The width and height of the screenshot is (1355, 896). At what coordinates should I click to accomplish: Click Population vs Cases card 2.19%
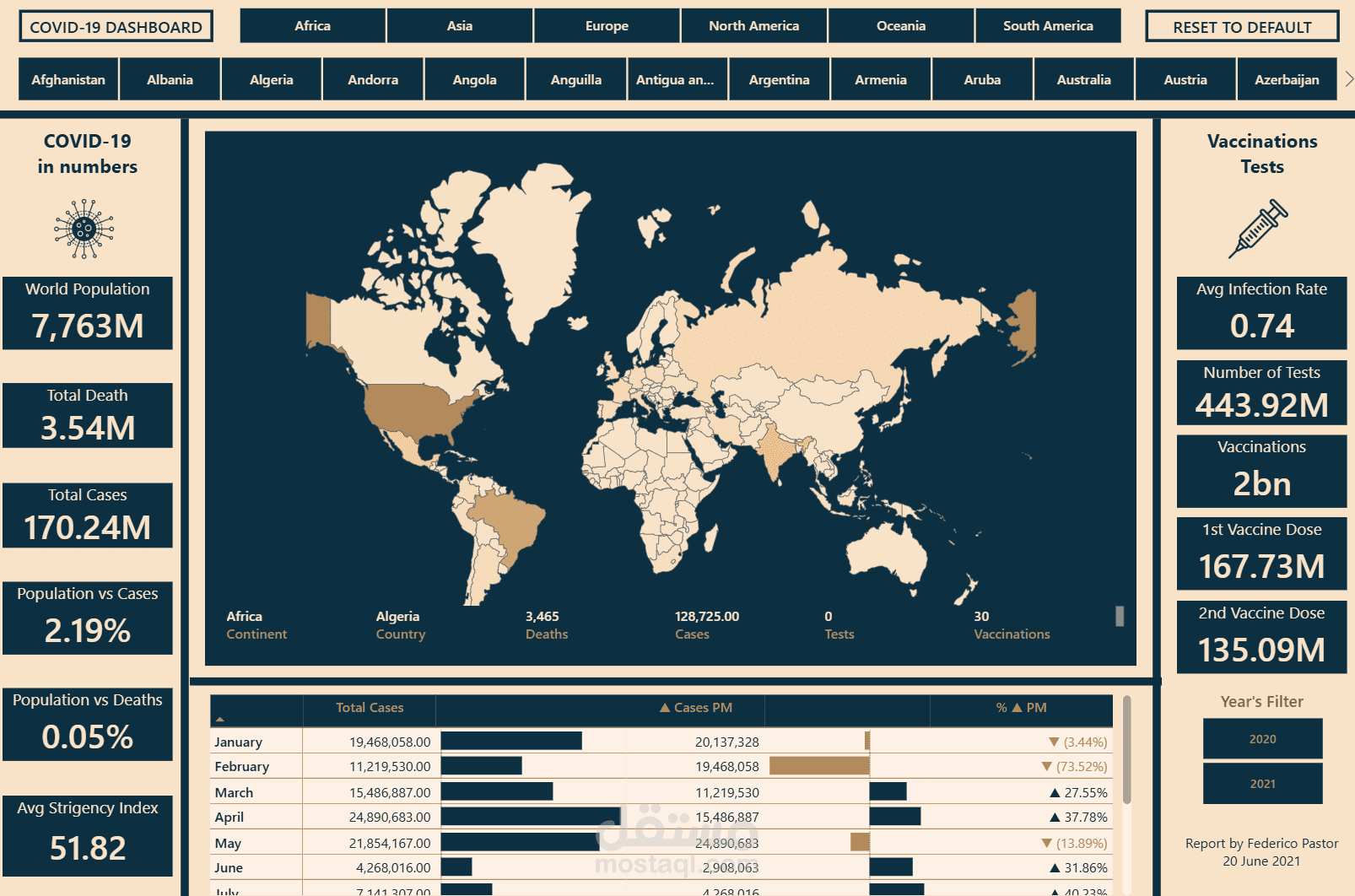coord(88,618)
